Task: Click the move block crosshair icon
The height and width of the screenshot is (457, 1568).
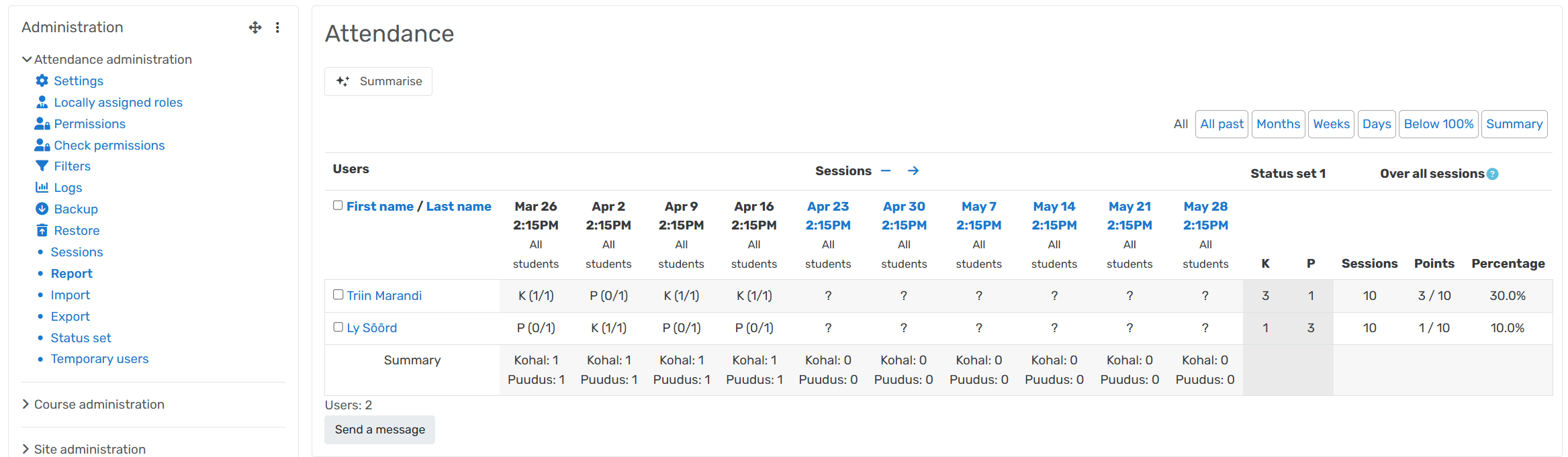Action: (x=255, y=28)
